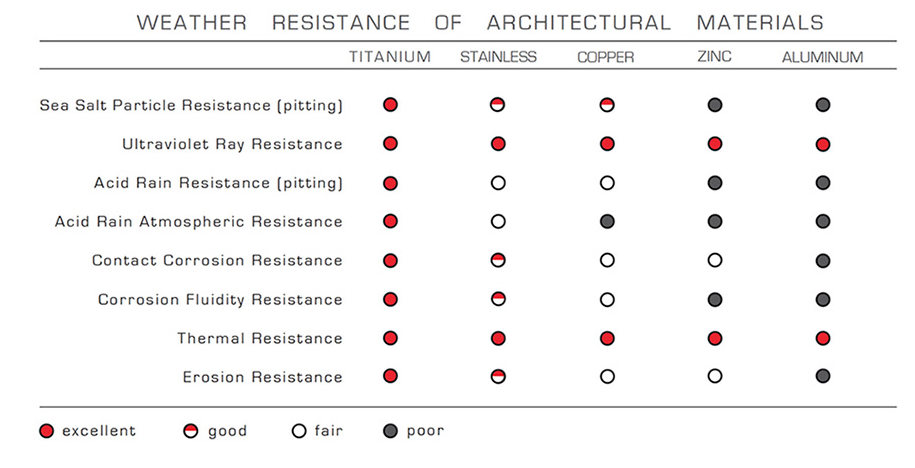Click Titanium's Sea Salt Particle Resistance red dot

(390, 105)
